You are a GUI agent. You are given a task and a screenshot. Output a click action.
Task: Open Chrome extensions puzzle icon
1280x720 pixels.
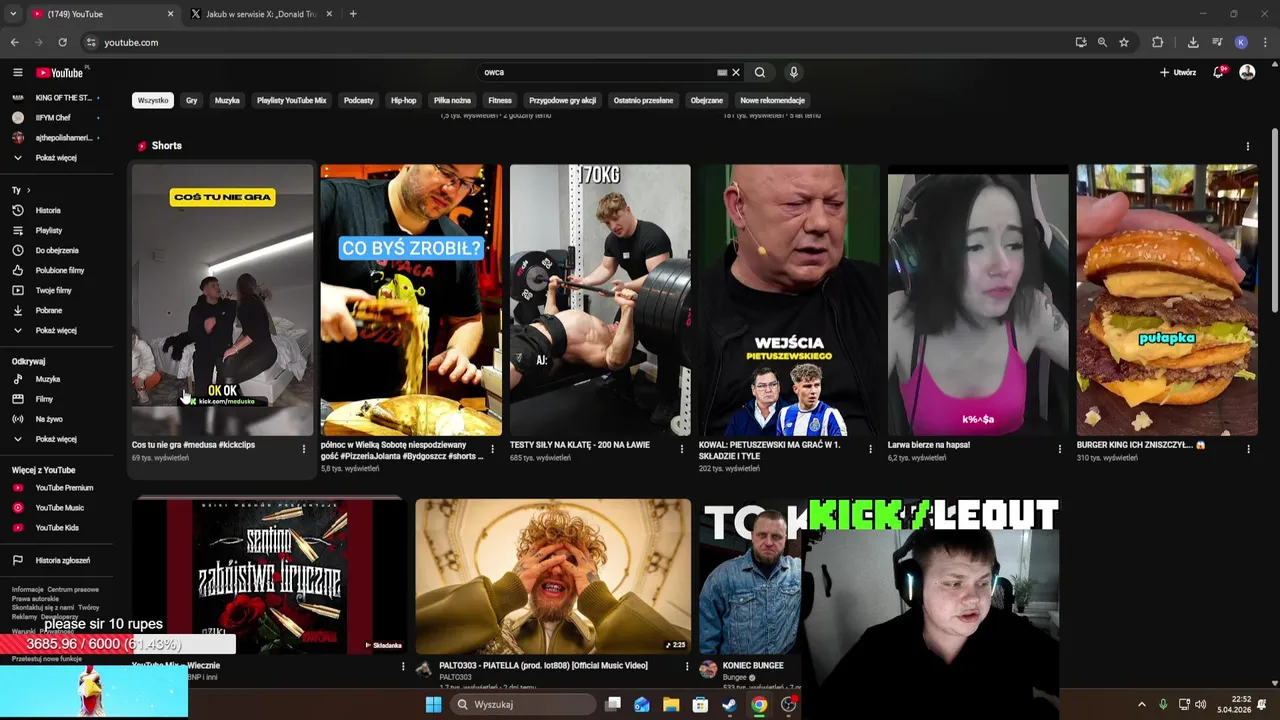1158,42
